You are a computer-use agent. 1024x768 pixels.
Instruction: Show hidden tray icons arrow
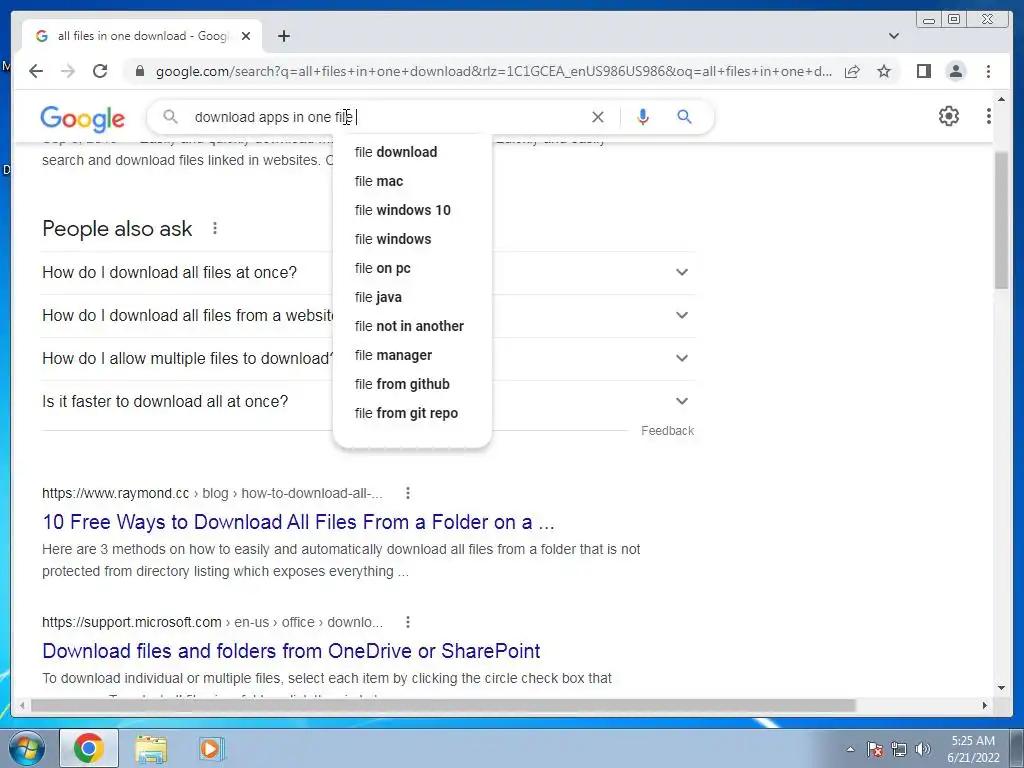coord(850,749)
